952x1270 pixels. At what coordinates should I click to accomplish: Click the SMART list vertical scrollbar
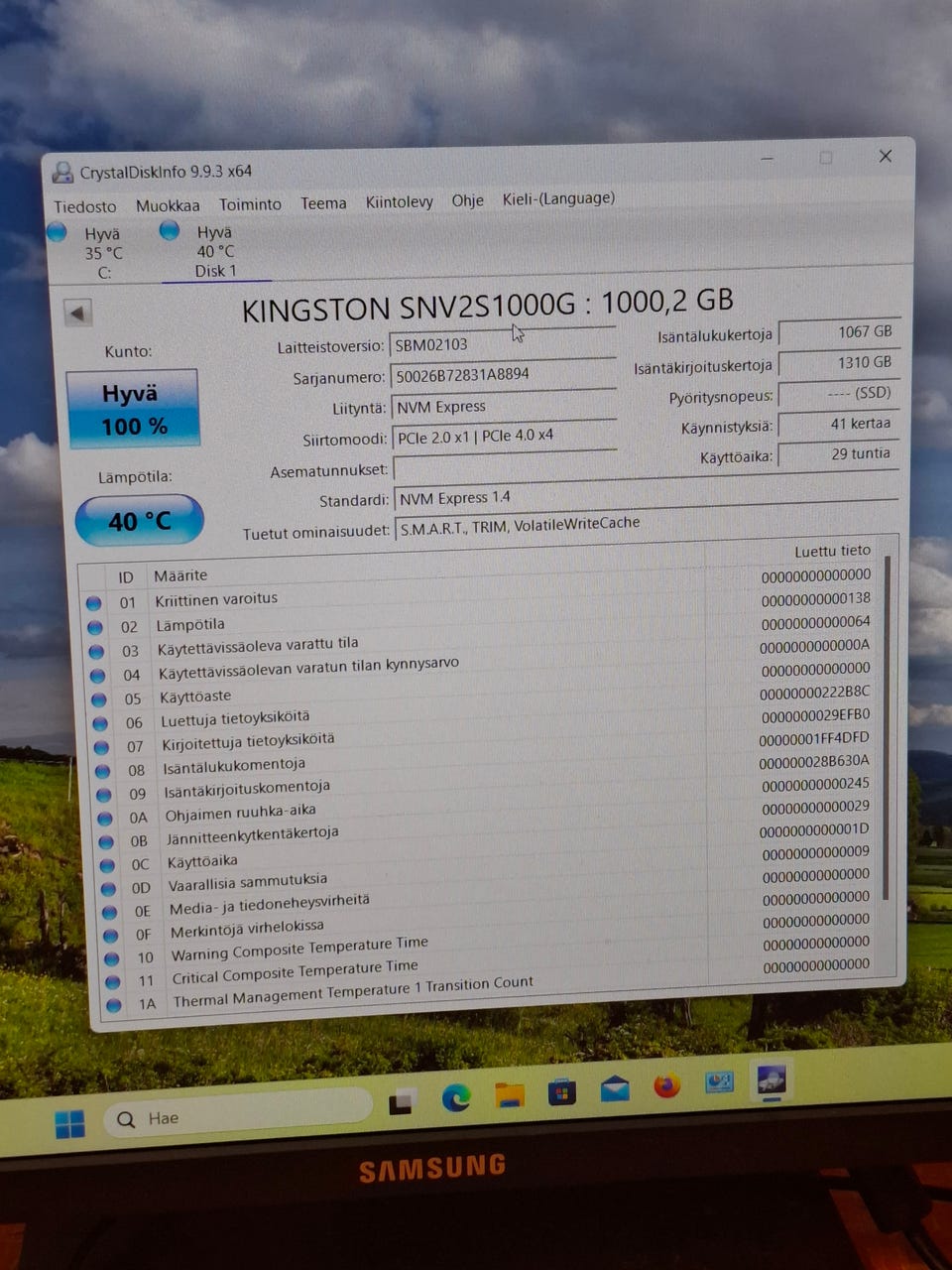[887, 729]
